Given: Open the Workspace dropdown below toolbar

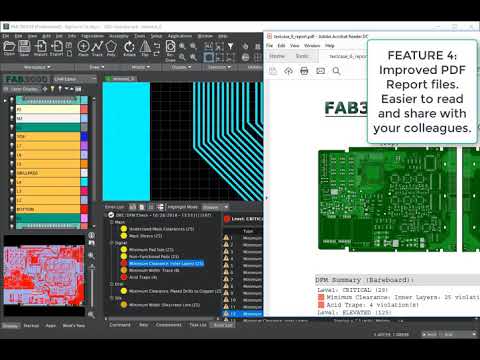Looking at the screenshot, I should click(x=37, y=67).
